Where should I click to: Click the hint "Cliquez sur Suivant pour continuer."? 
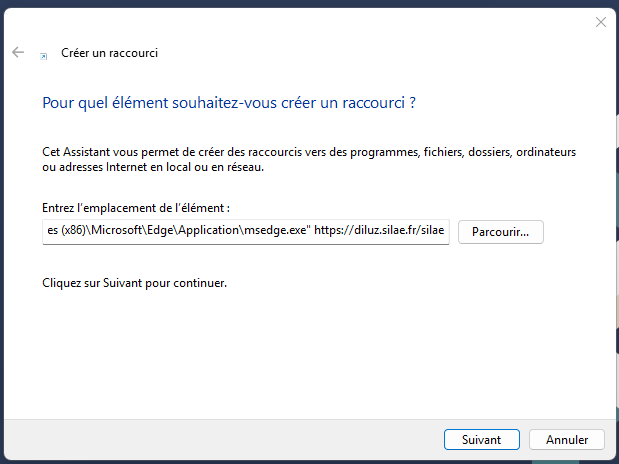pos(135,283)
